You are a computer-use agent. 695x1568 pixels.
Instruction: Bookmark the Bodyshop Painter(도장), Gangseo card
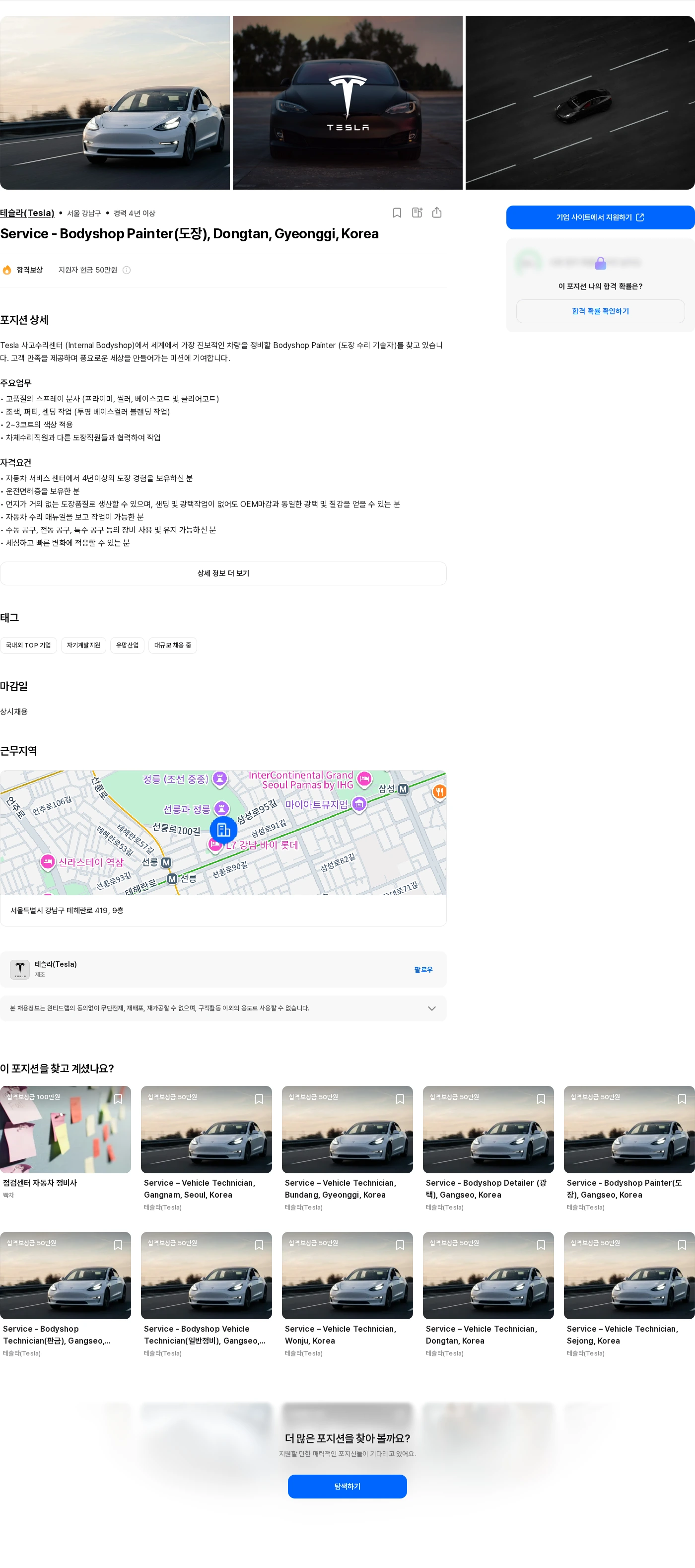point(682,1099)
